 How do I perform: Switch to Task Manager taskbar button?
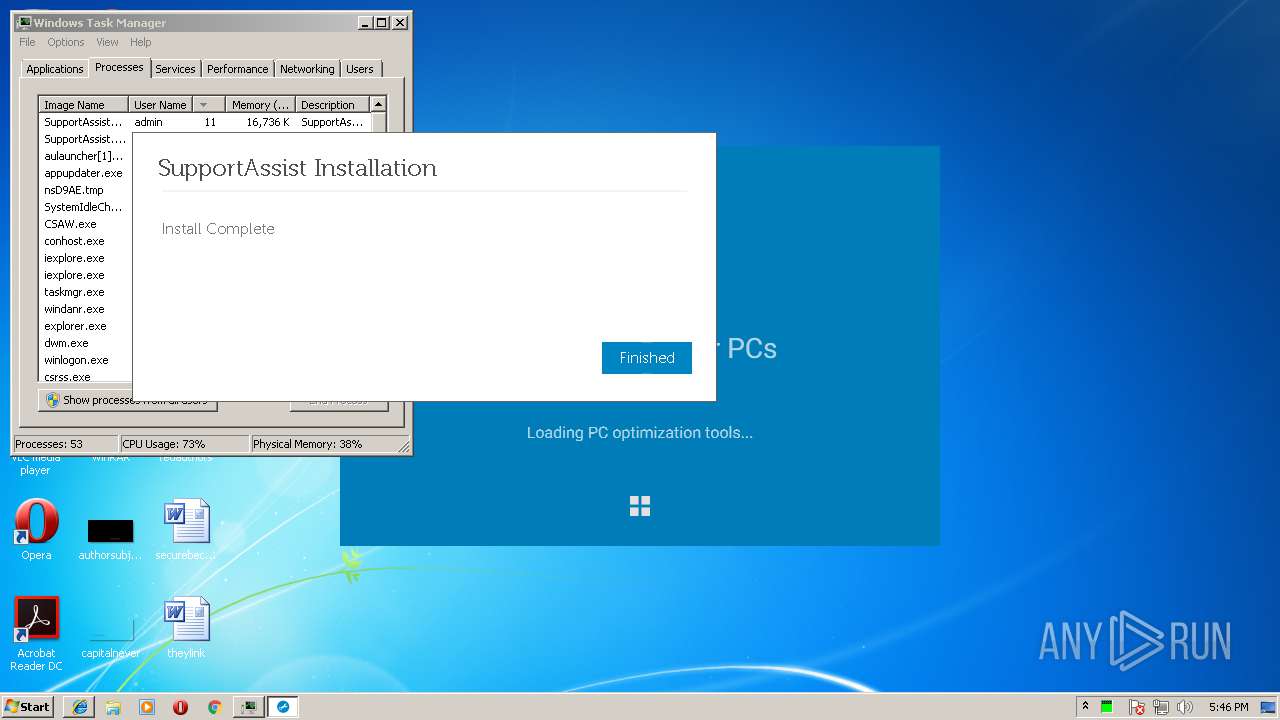248,707
